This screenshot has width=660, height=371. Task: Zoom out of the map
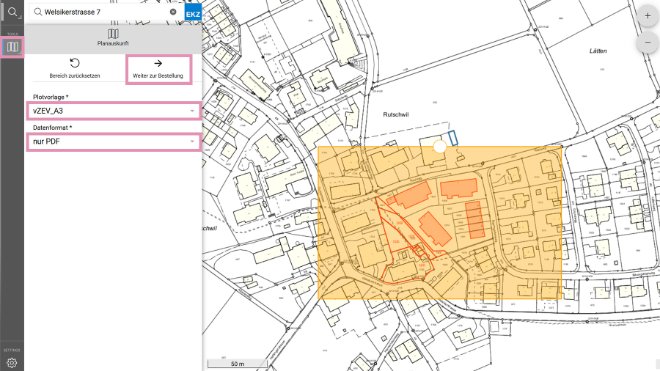647,43
